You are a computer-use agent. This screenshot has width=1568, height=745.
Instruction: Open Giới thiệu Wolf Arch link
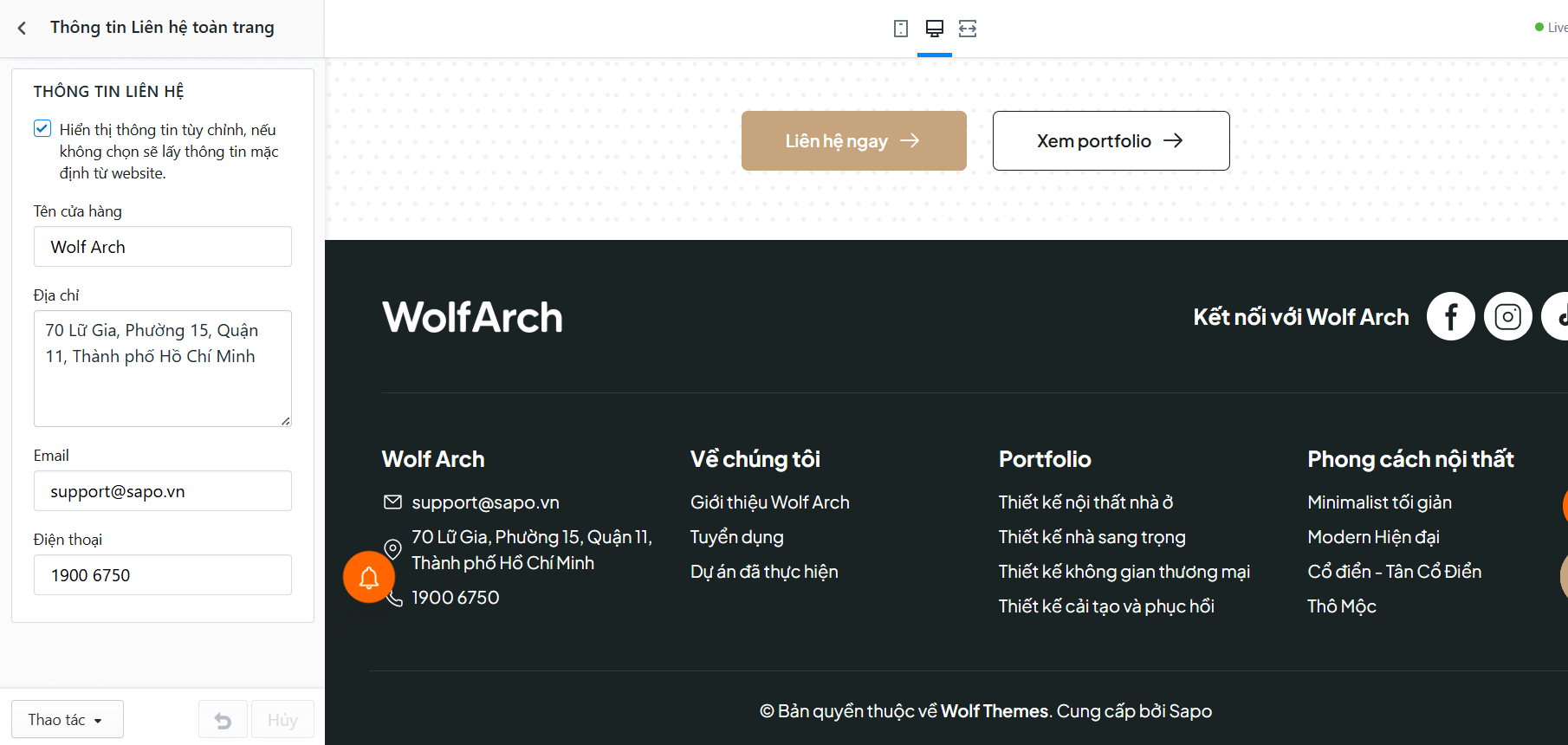point(770,502)
